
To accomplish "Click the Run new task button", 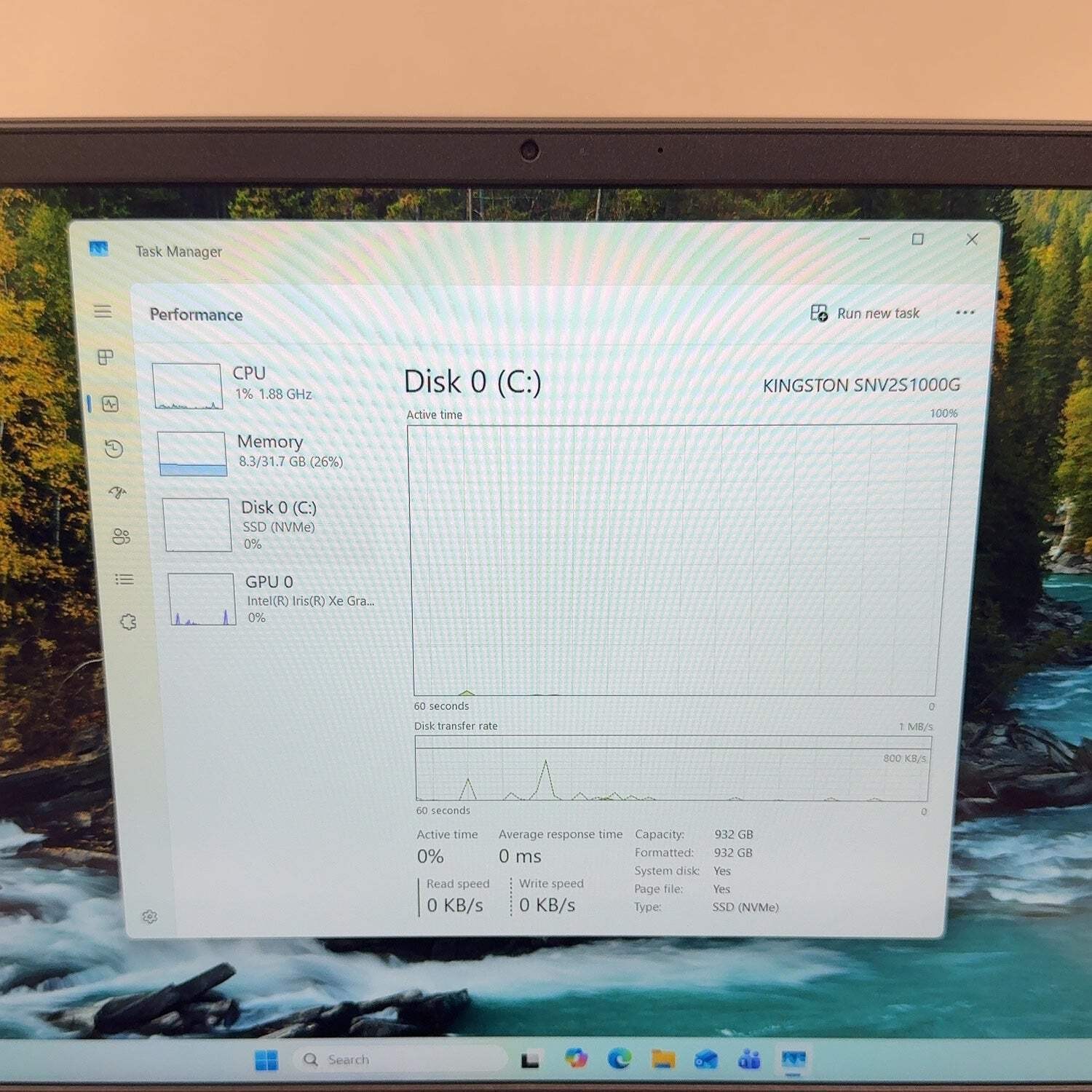I will [865, 314].
